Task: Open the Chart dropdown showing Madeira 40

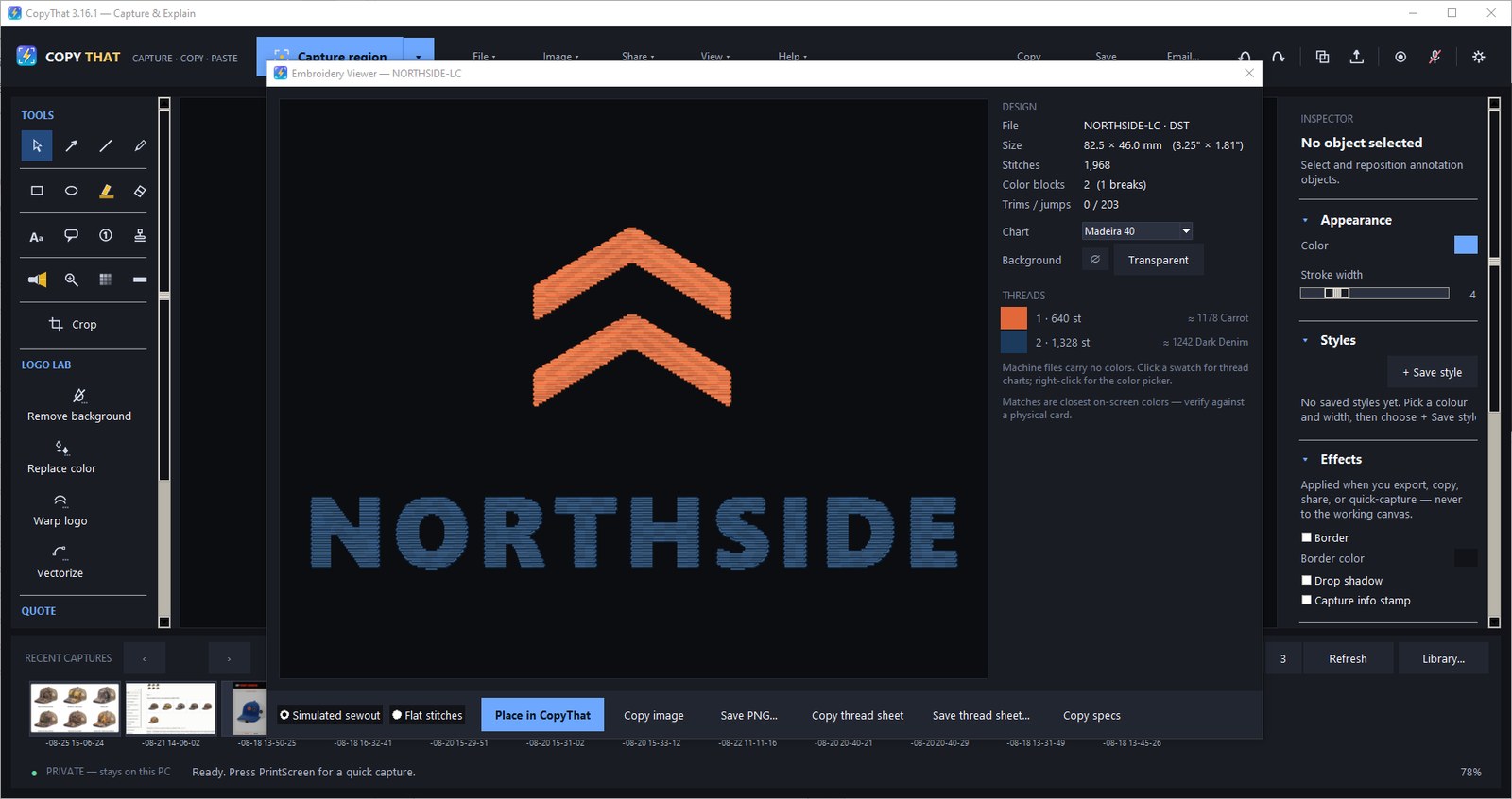Action: 1138,231
